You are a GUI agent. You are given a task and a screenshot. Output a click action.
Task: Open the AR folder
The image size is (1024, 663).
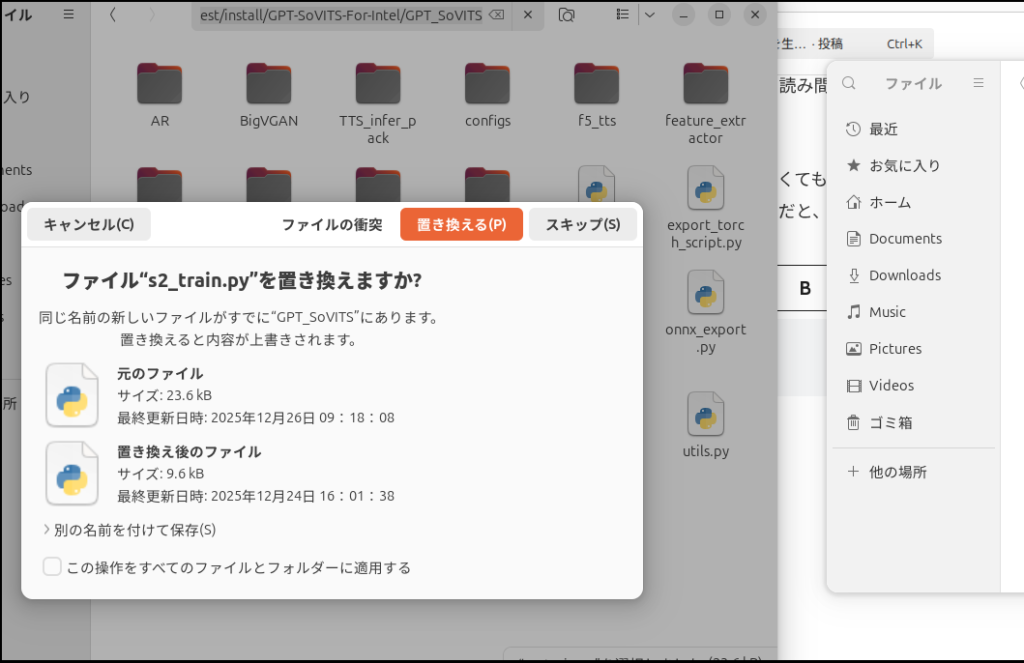pyautogui.click(x=159, y=86)
